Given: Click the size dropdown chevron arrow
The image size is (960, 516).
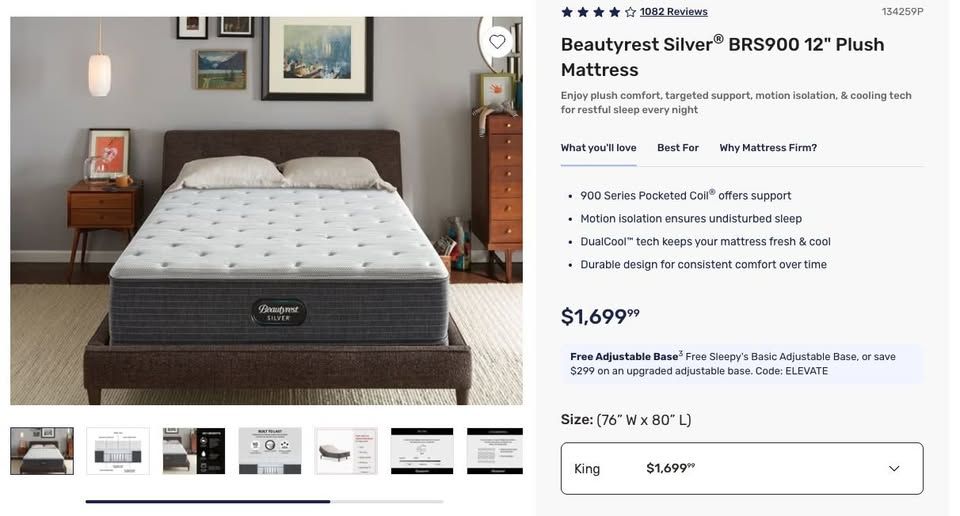Looking at the screenshot, I should (894, 468).
